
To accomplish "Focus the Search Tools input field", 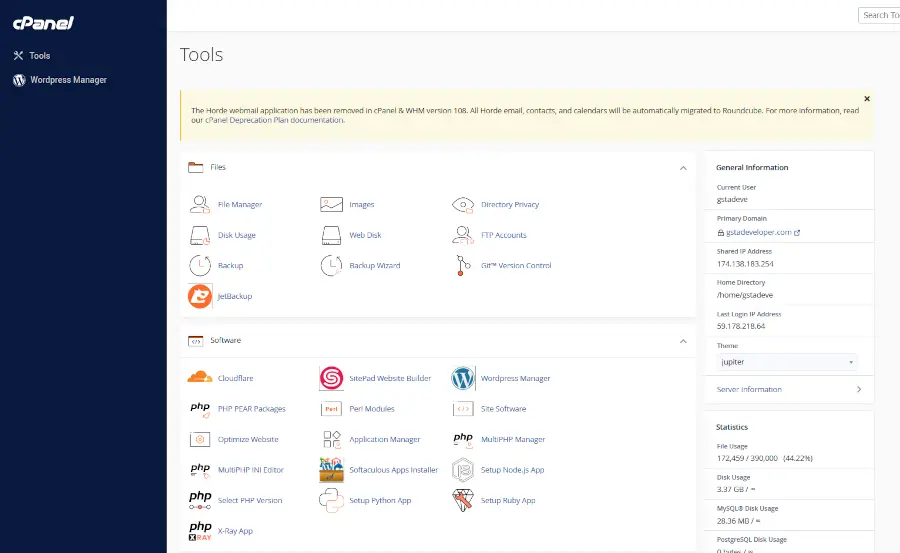I will 879,16.
